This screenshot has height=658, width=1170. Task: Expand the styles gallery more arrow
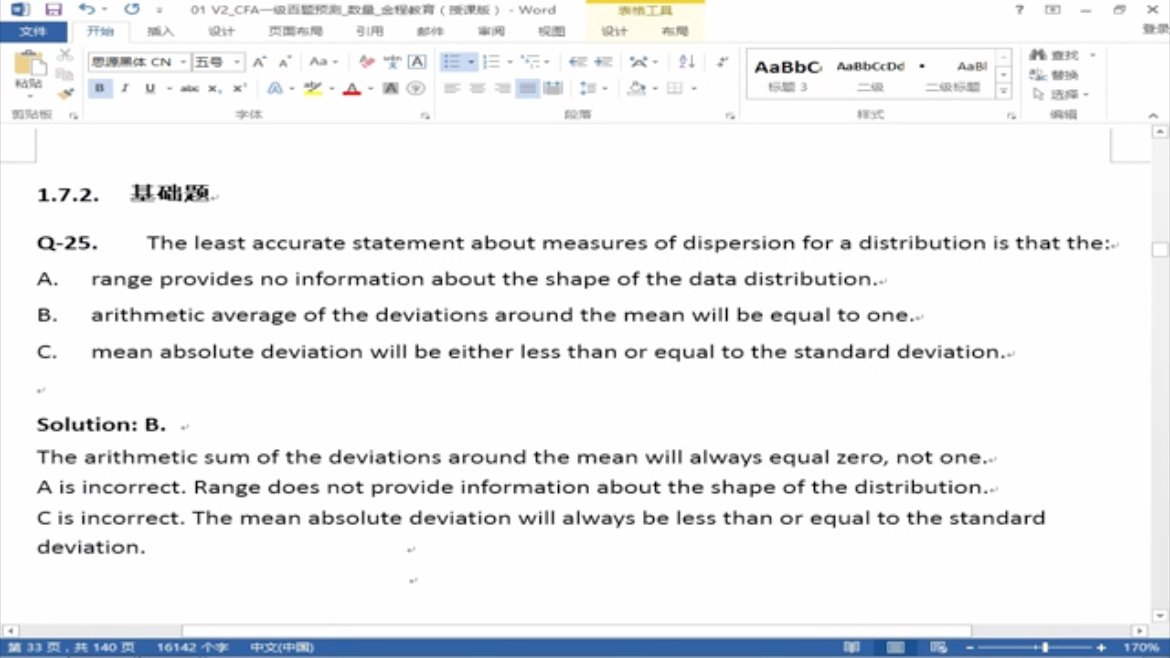pos(1004,92)
